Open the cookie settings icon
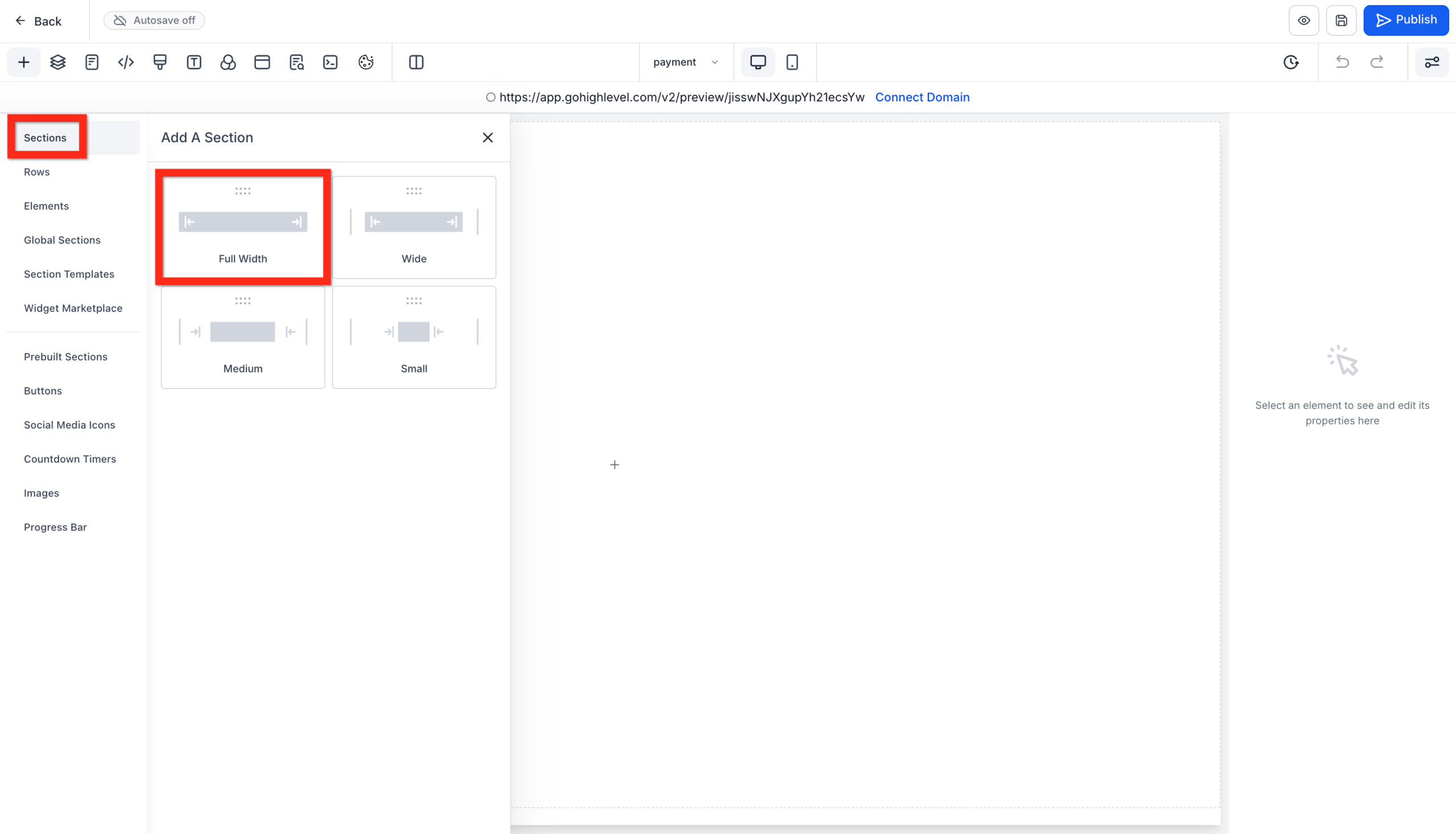 366,62
